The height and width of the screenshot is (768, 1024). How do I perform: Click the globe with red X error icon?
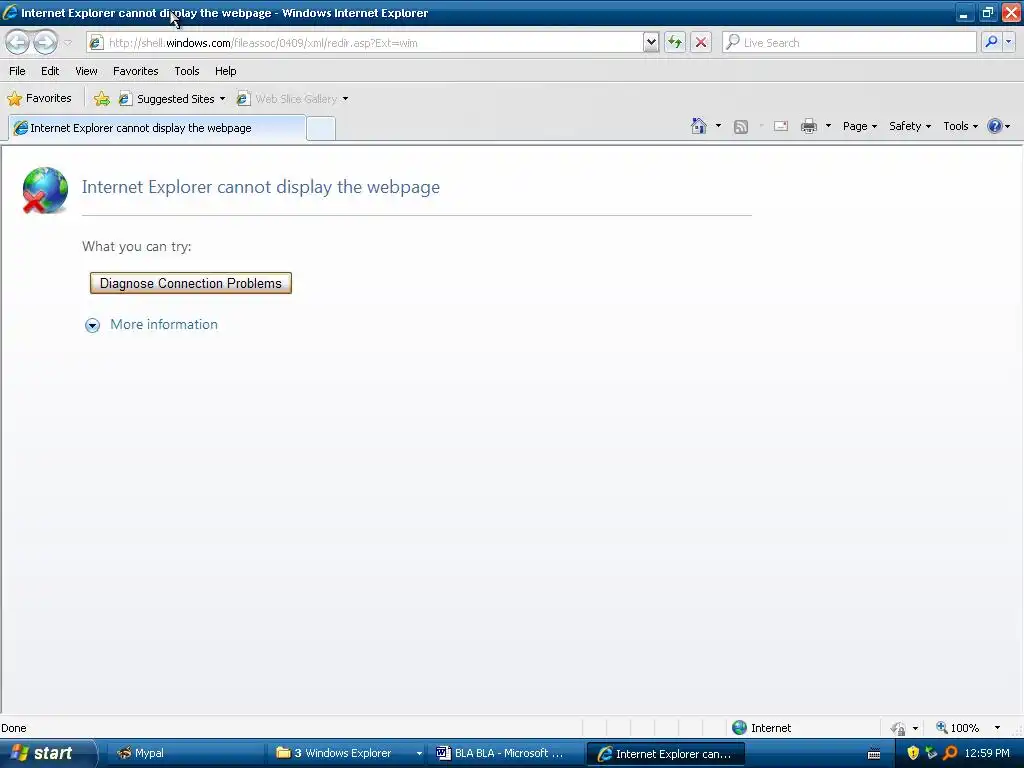pos(44,190)
